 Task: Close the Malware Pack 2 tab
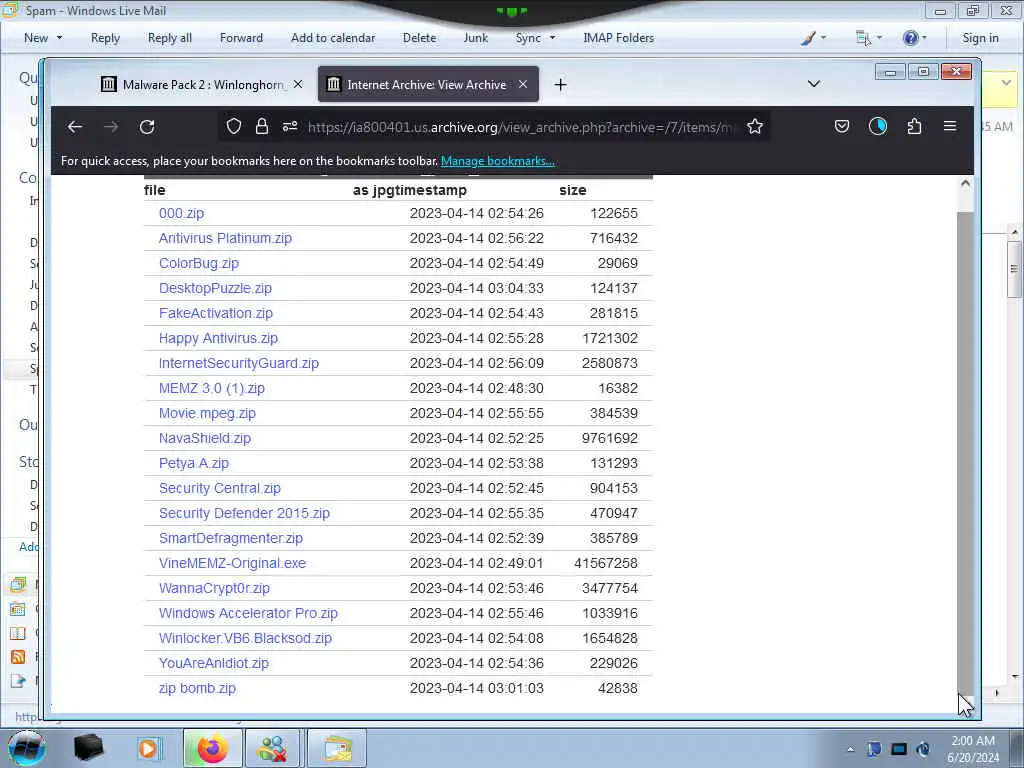point(298,84)
